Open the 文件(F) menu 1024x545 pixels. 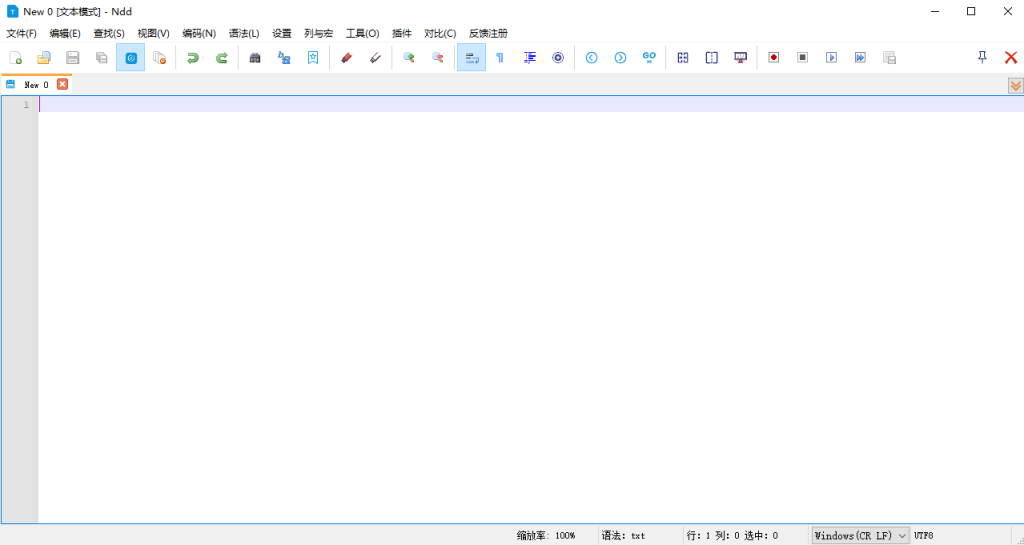pyautogui.click(x=22, y=33)
